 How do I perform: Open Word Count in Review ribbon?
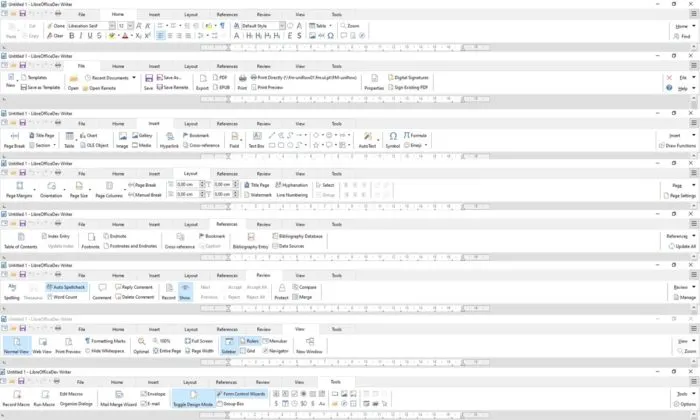pos(62,297)
